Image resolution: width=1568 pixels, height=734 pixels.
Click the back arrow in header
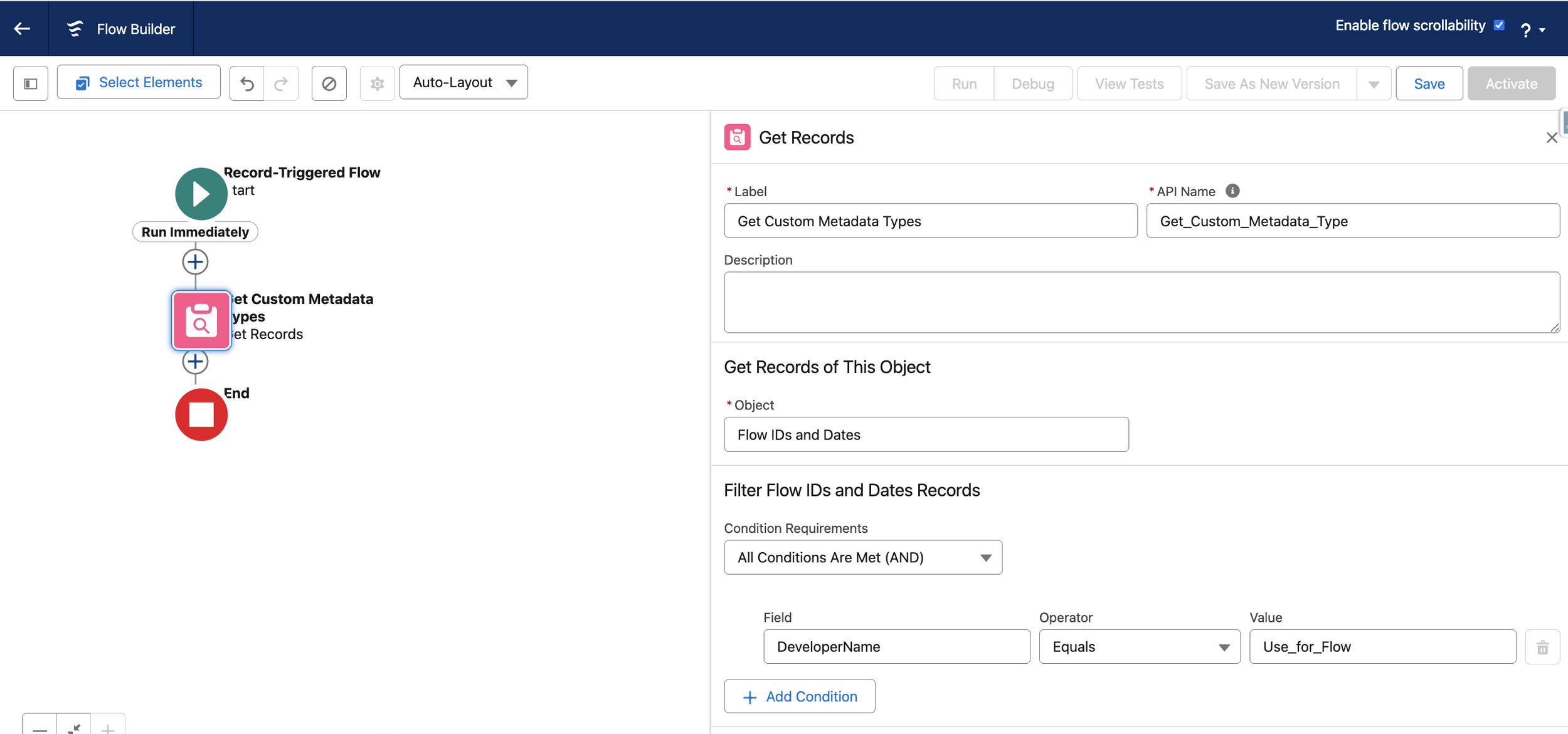[23, 29]
